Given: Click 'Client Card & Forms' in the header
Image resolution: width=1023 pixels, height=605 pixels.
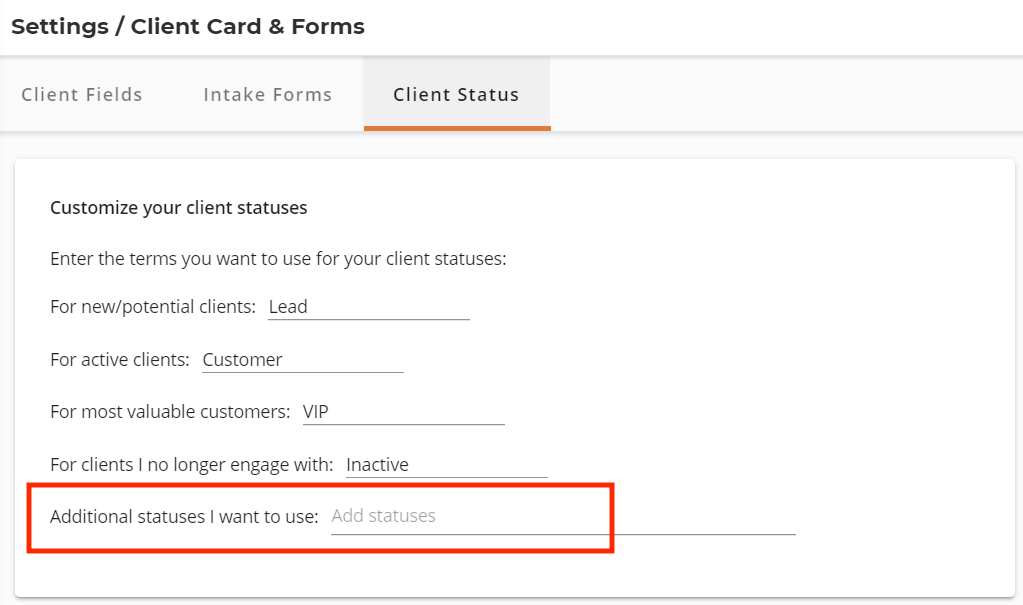Looking at the screenshot, I should 247,27.
